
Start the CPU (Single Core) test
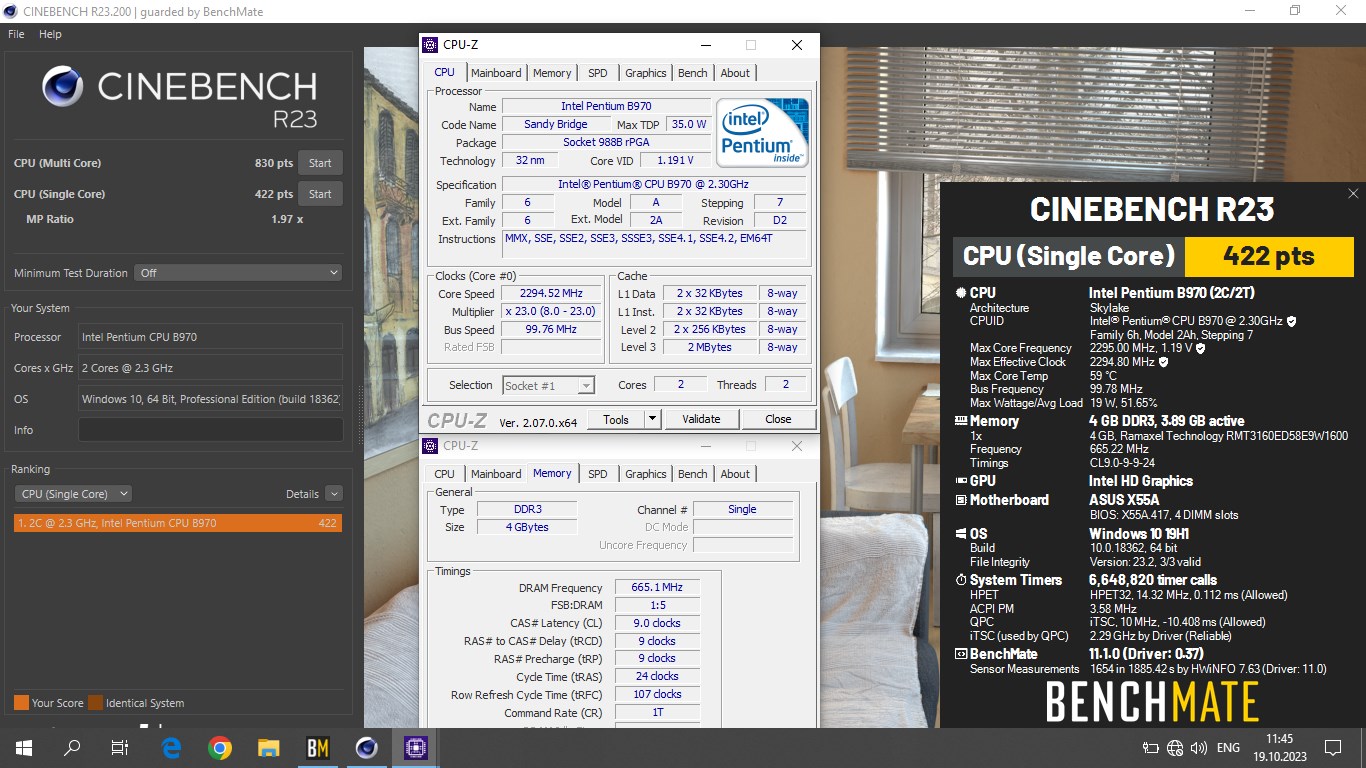(320, 194)
